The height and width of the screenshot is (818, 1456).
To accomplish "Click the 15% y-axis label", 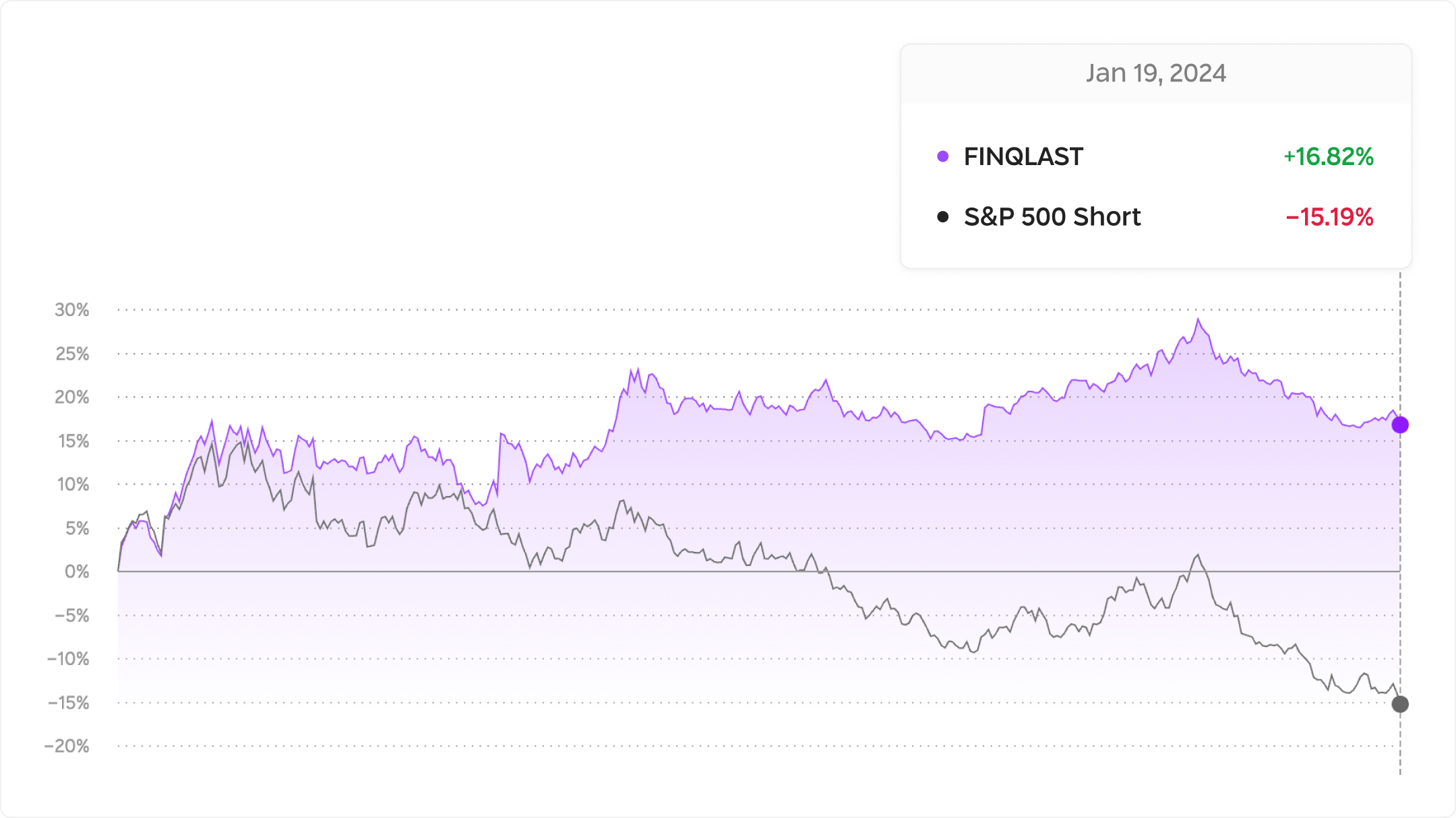I will [73, 441].
